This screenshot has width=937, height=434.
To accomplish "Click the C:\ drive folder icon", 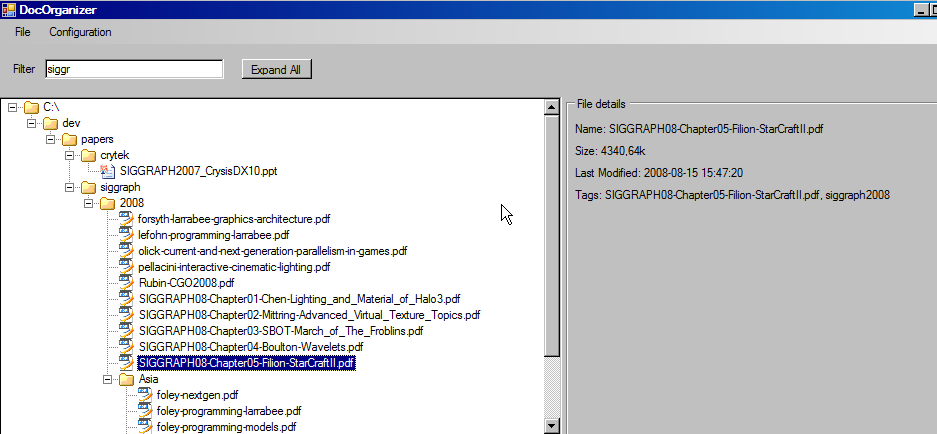I will coord(32,108).
